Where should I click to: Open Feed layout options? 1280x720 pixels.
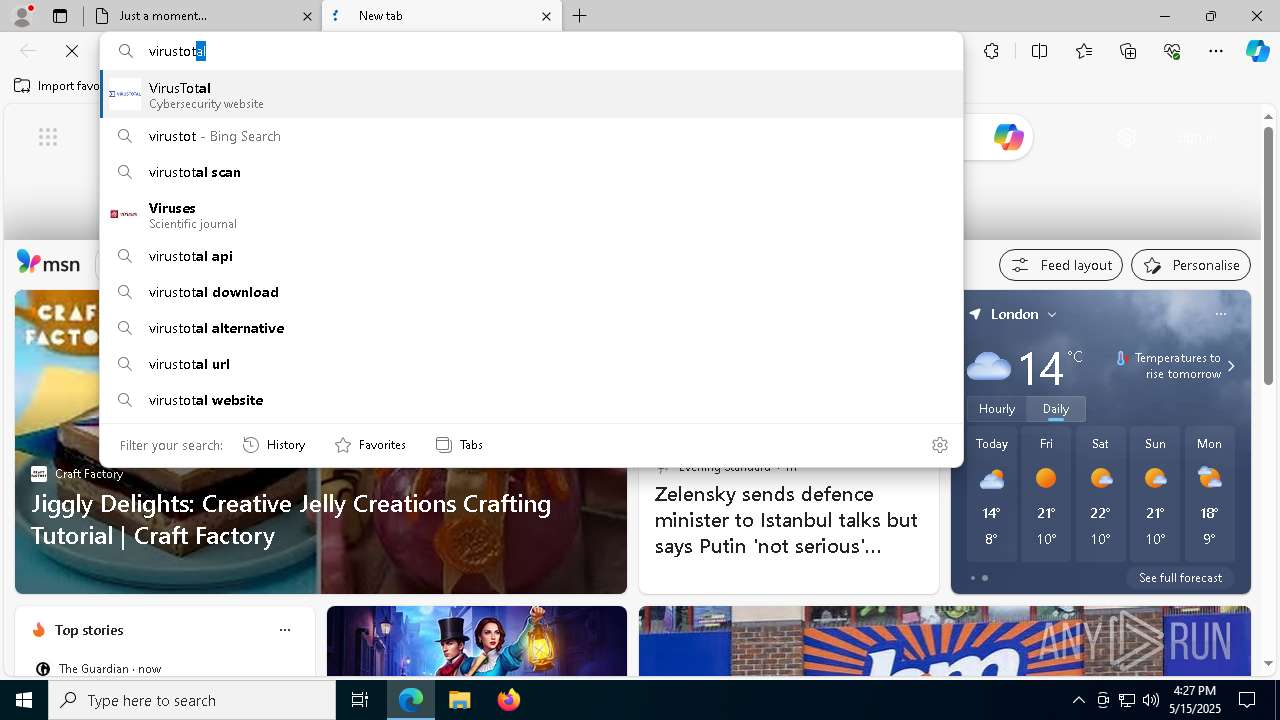(x=1060, y=265)
